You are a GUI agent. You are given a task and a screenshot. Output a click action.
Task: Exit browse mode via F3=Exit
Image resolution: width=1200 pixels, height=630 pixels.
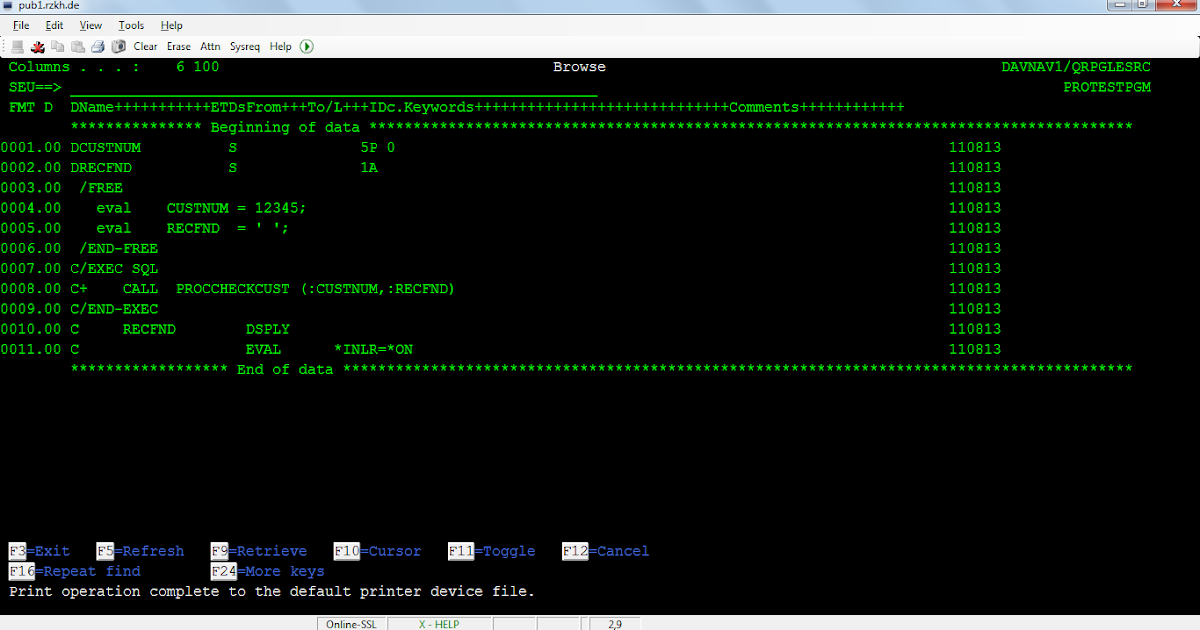coord(38,550)
